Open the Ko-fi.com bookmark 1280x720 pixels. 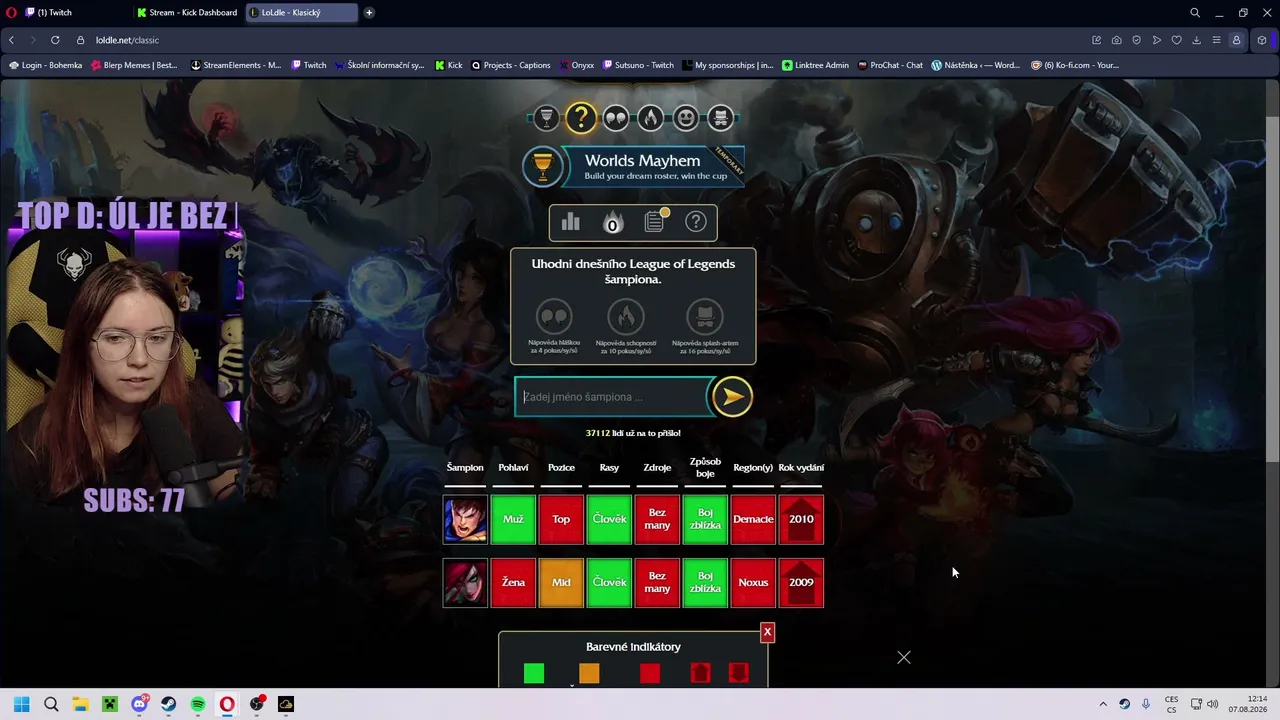[1075, 65]
